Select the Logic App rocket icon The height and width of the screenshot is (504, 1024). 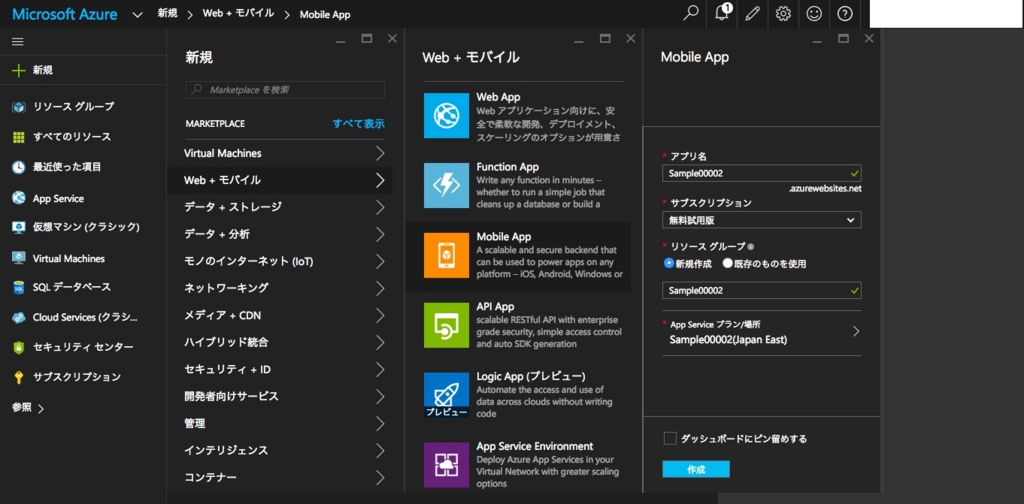pos(446,395)
